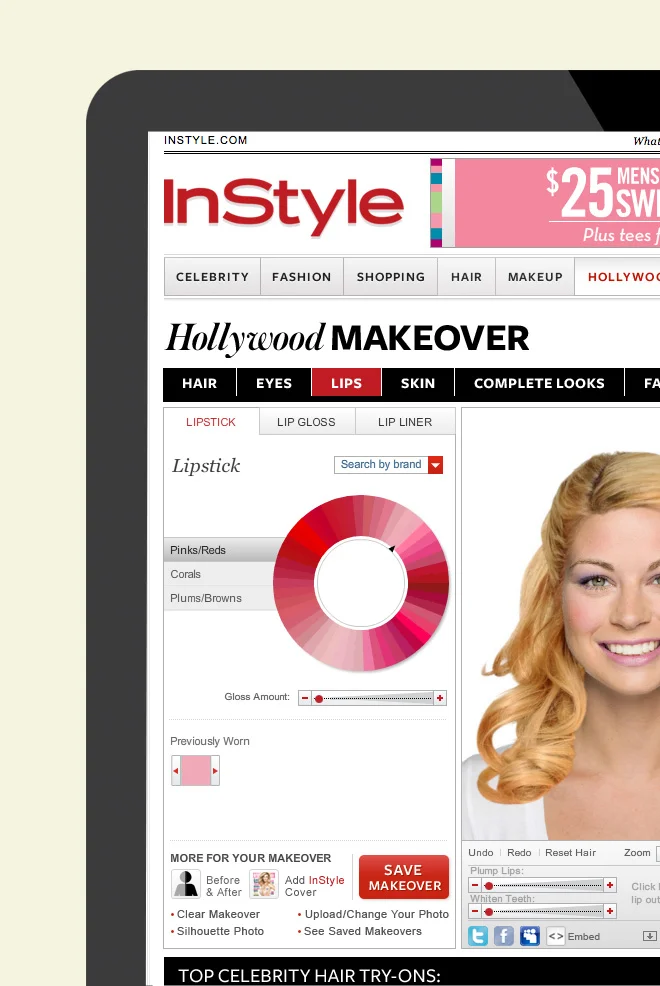This screenshot has width=660, height=986.
Task: Open Shopping in site navigation
Action: click(x=391, y=277)
